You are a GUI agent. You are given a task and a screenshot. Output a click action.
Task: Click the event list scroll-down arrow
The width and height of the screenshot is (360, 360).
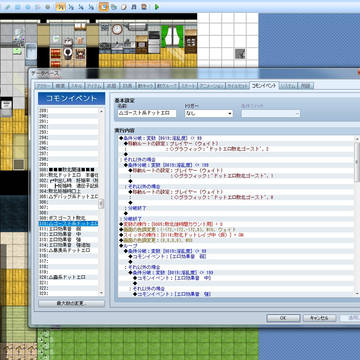(101, 293)
